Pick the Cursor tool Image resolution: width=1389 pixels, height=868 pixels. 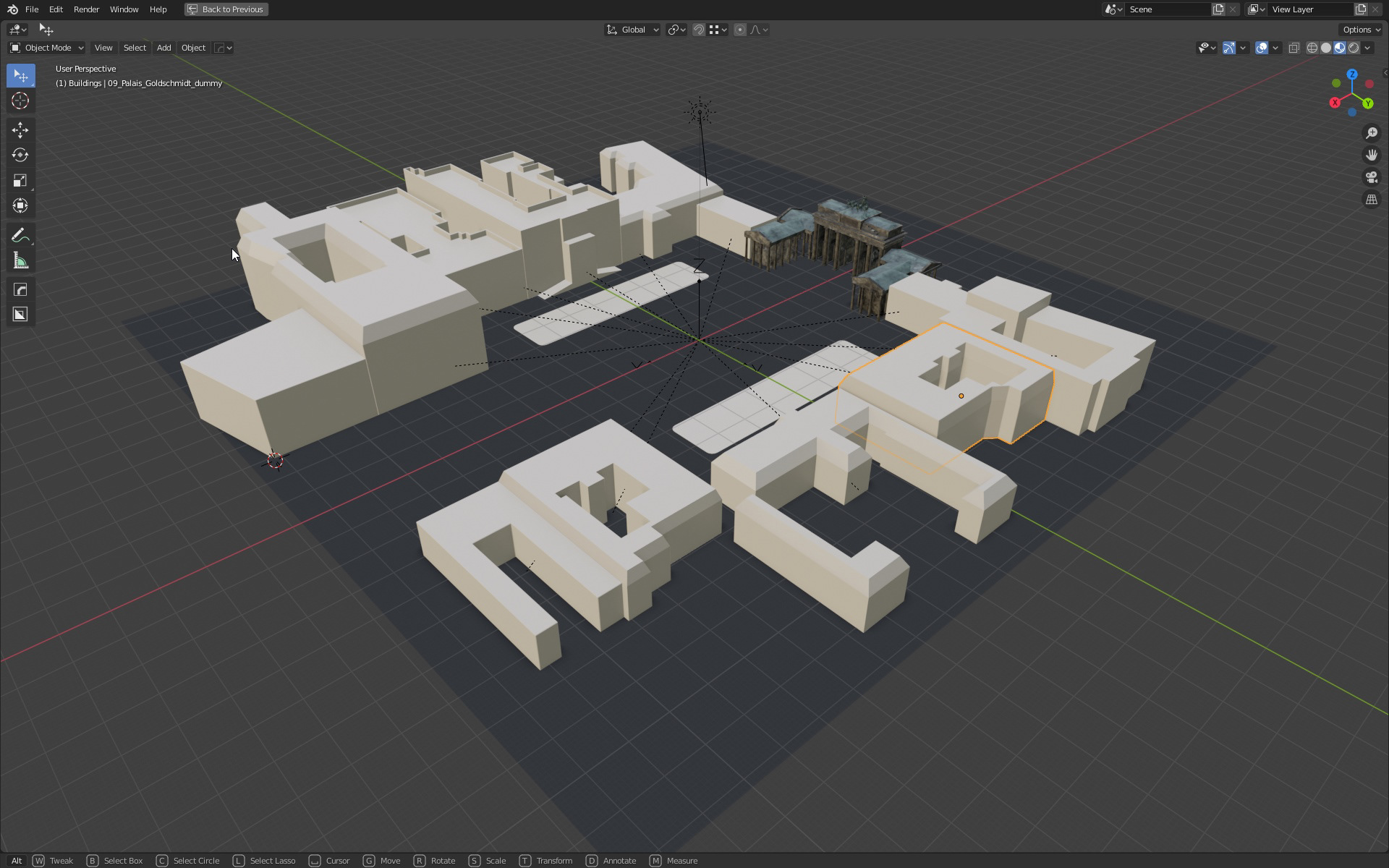[20, 101]
